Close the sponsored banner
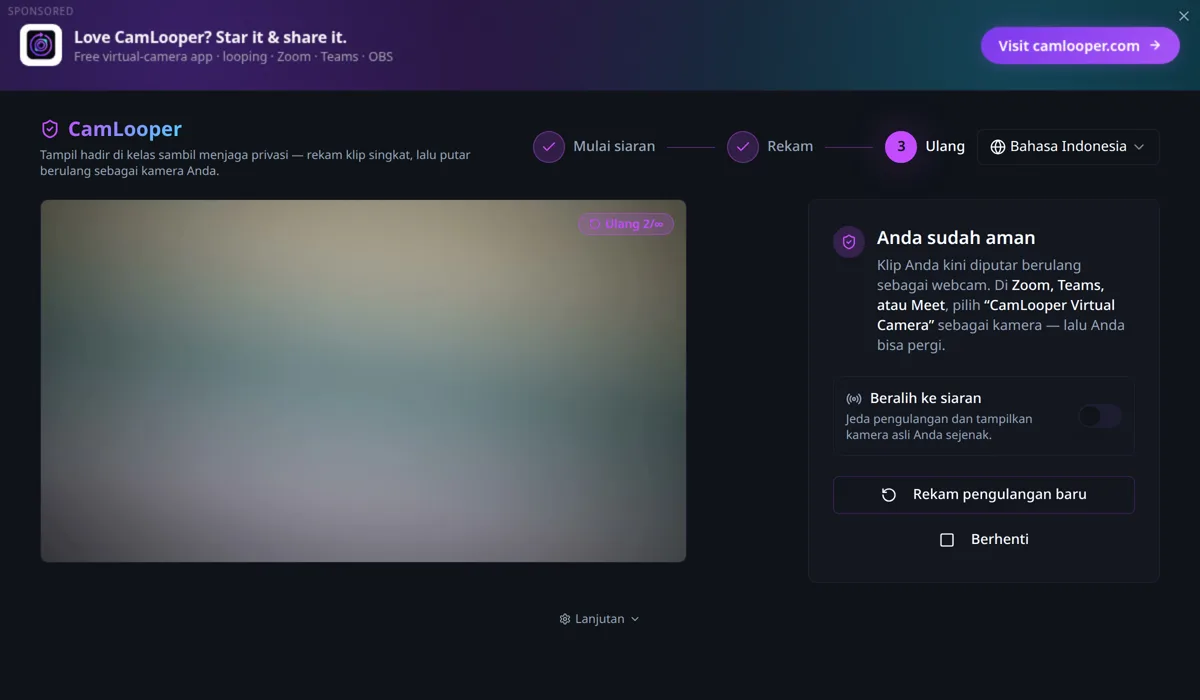 click(1184, 16)
